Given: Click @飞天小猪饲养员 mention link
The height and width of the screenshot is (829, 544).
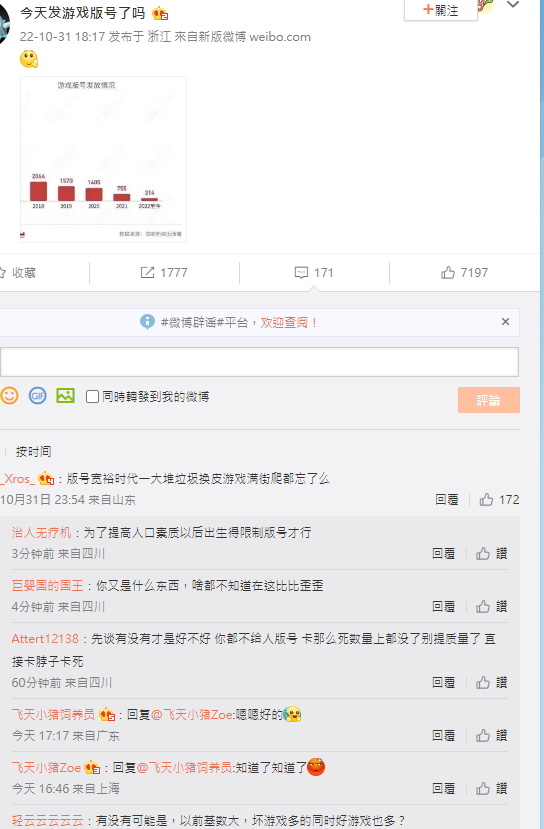Looking at the screenshot, I should pos(185,768).
